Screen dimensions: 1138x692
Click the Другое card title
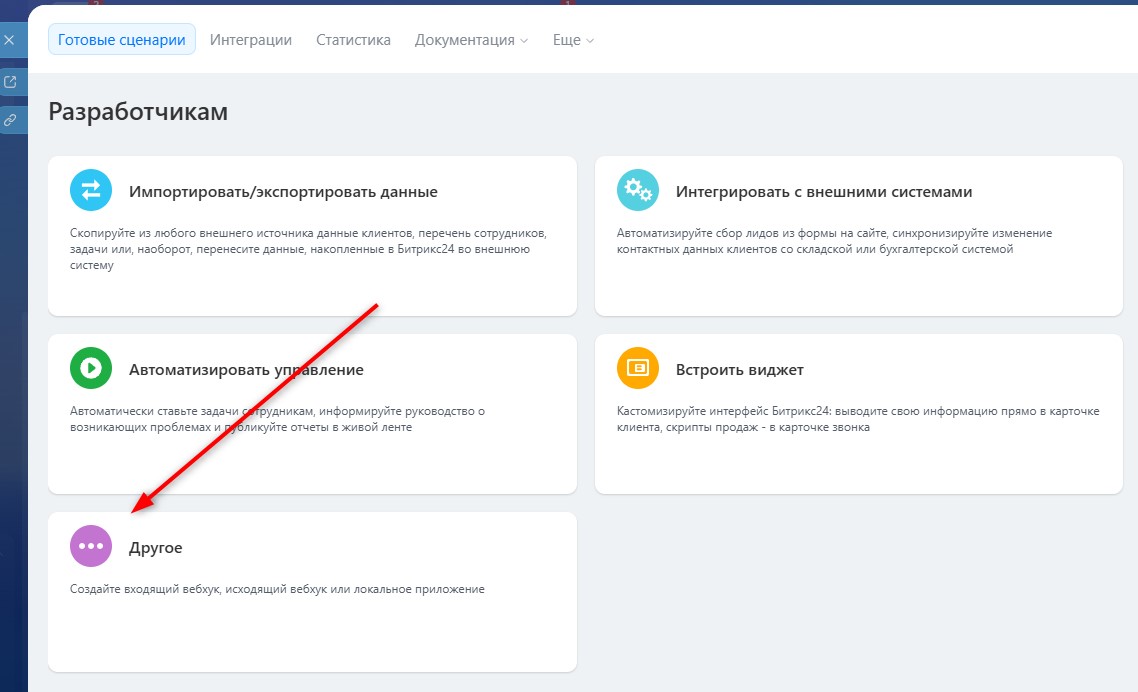[x=156, y=548]
